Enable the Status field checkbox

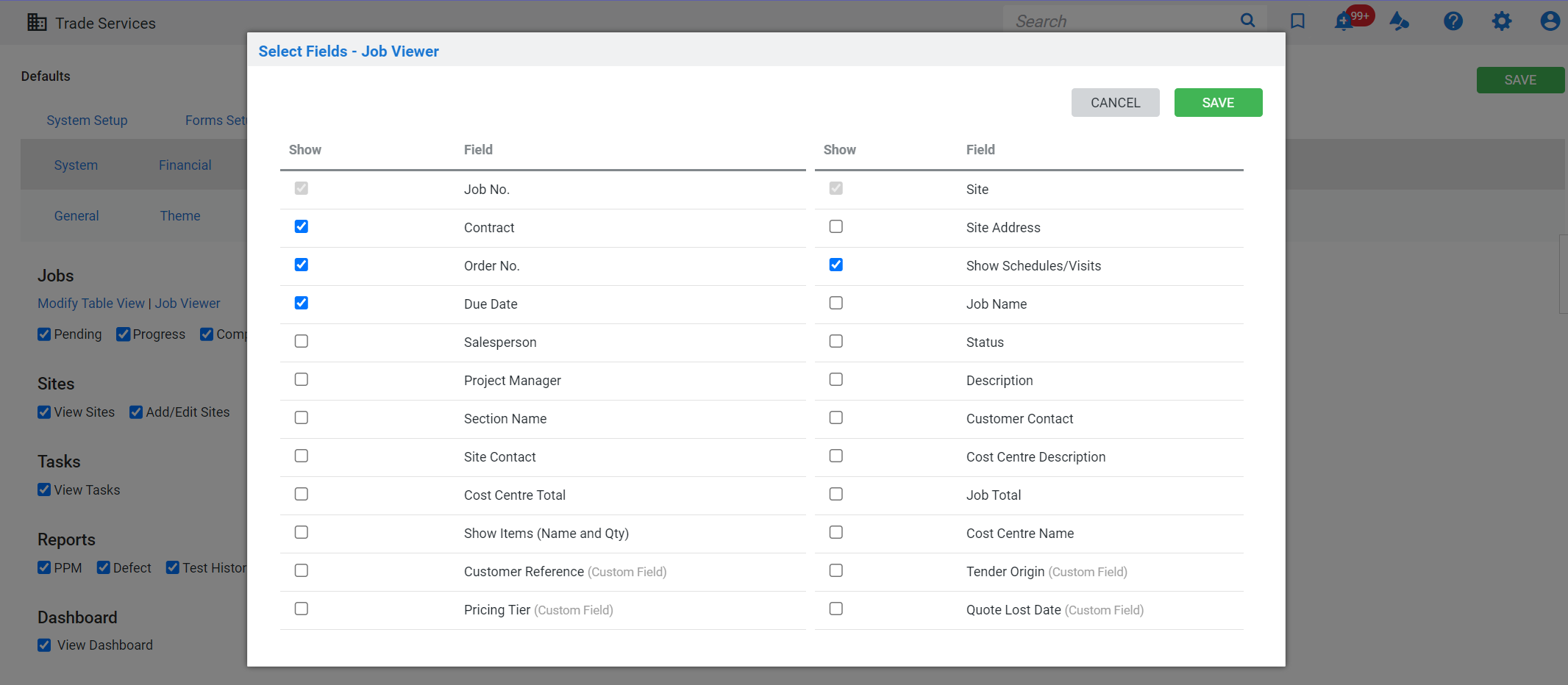click(836, 341)
